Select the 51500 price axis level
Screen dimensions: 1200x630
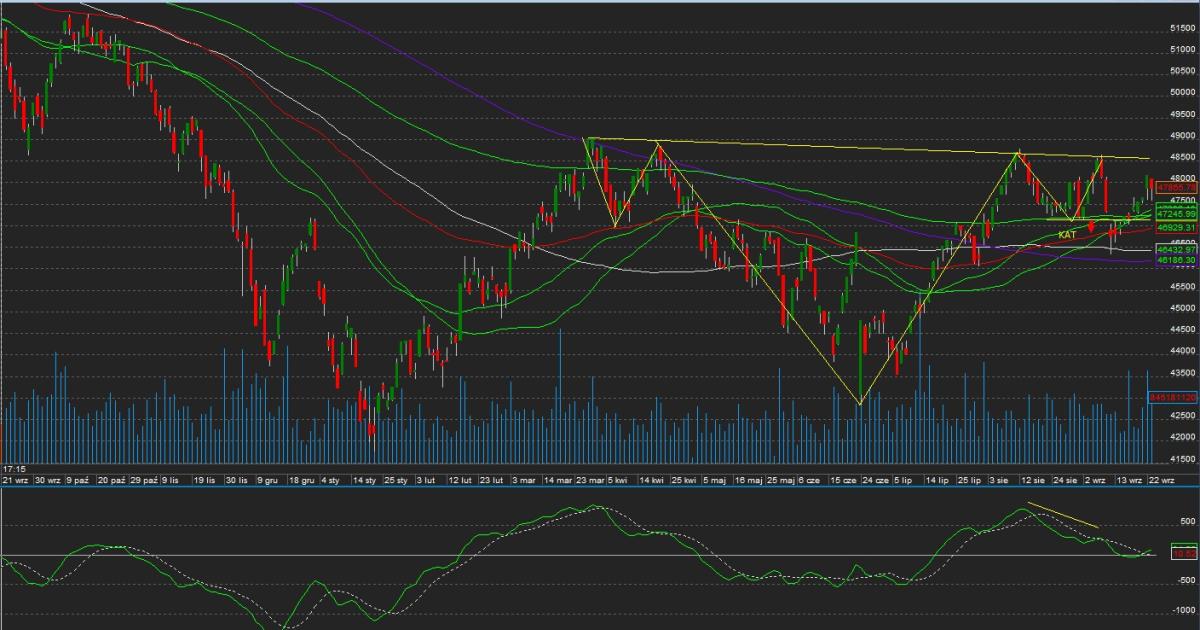[1182, 28]
